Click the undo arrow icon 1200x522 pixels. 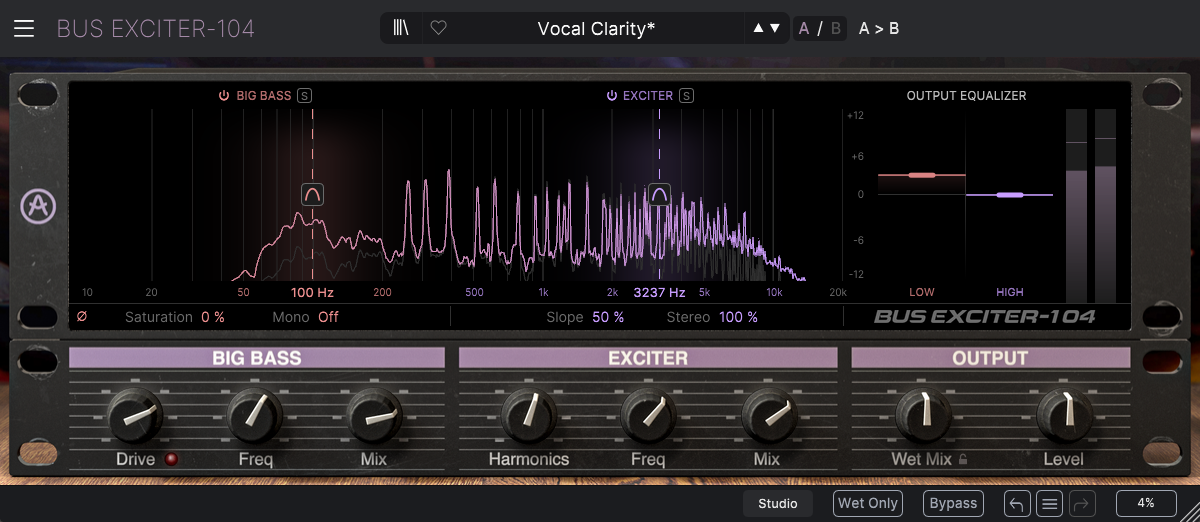(x=1017, y=503)
